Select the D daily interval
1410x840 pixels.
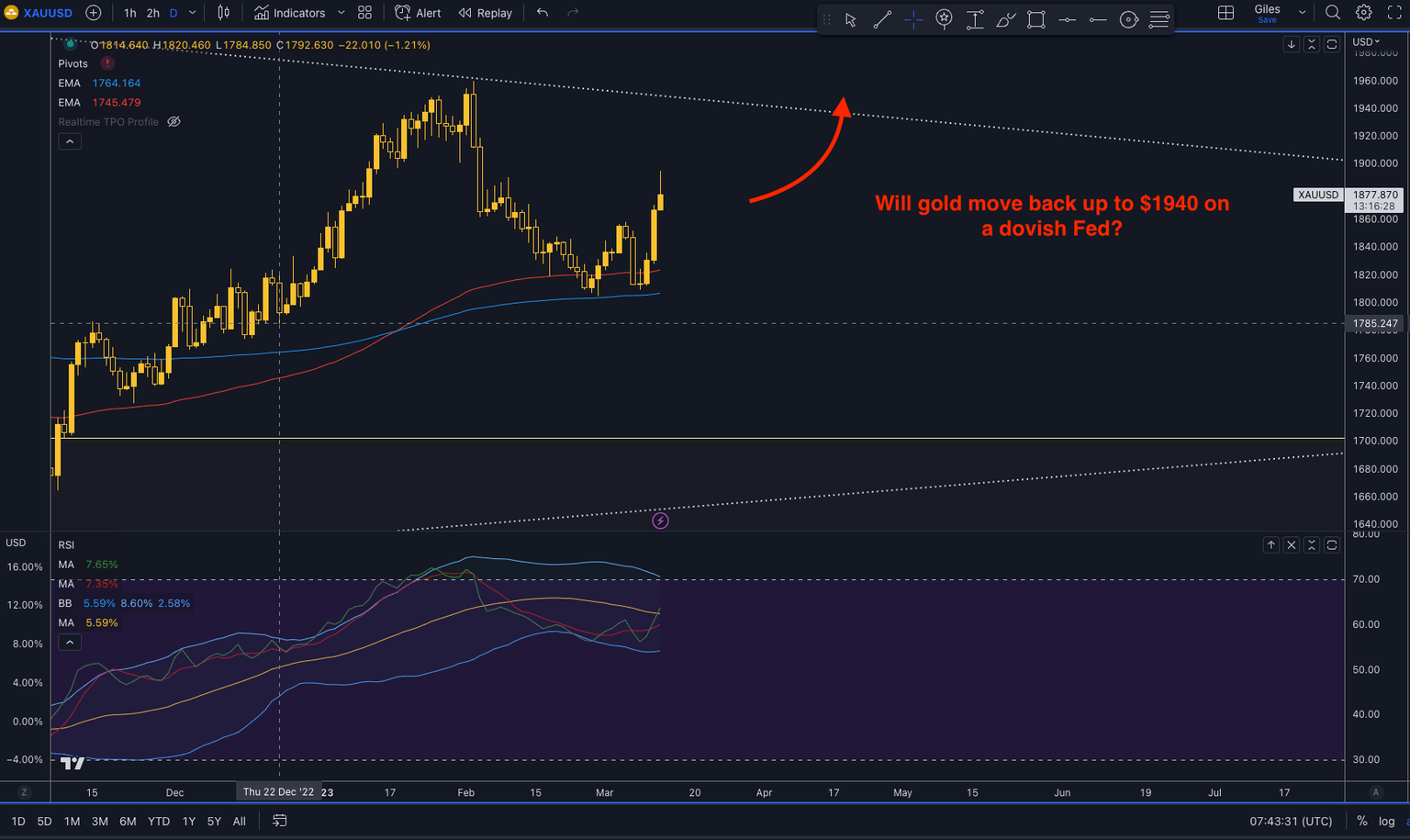point(173,13)
